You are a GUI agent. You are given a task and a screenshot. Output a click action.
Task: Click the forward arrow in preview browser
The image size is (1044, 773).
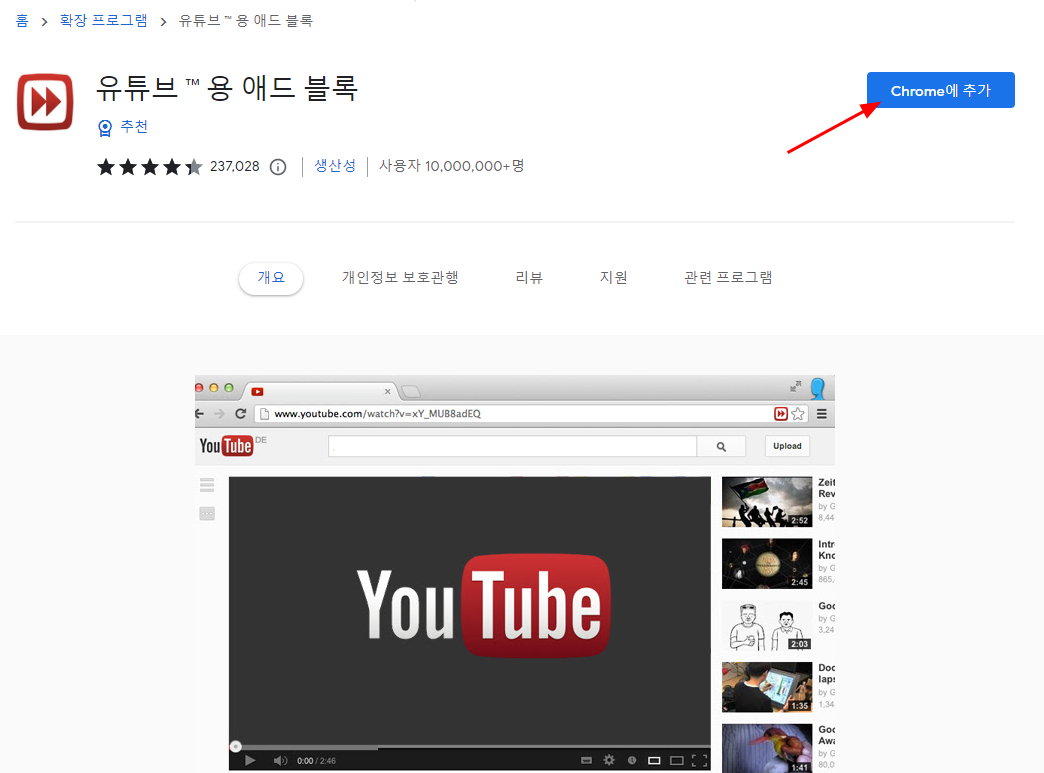point(220,413)
